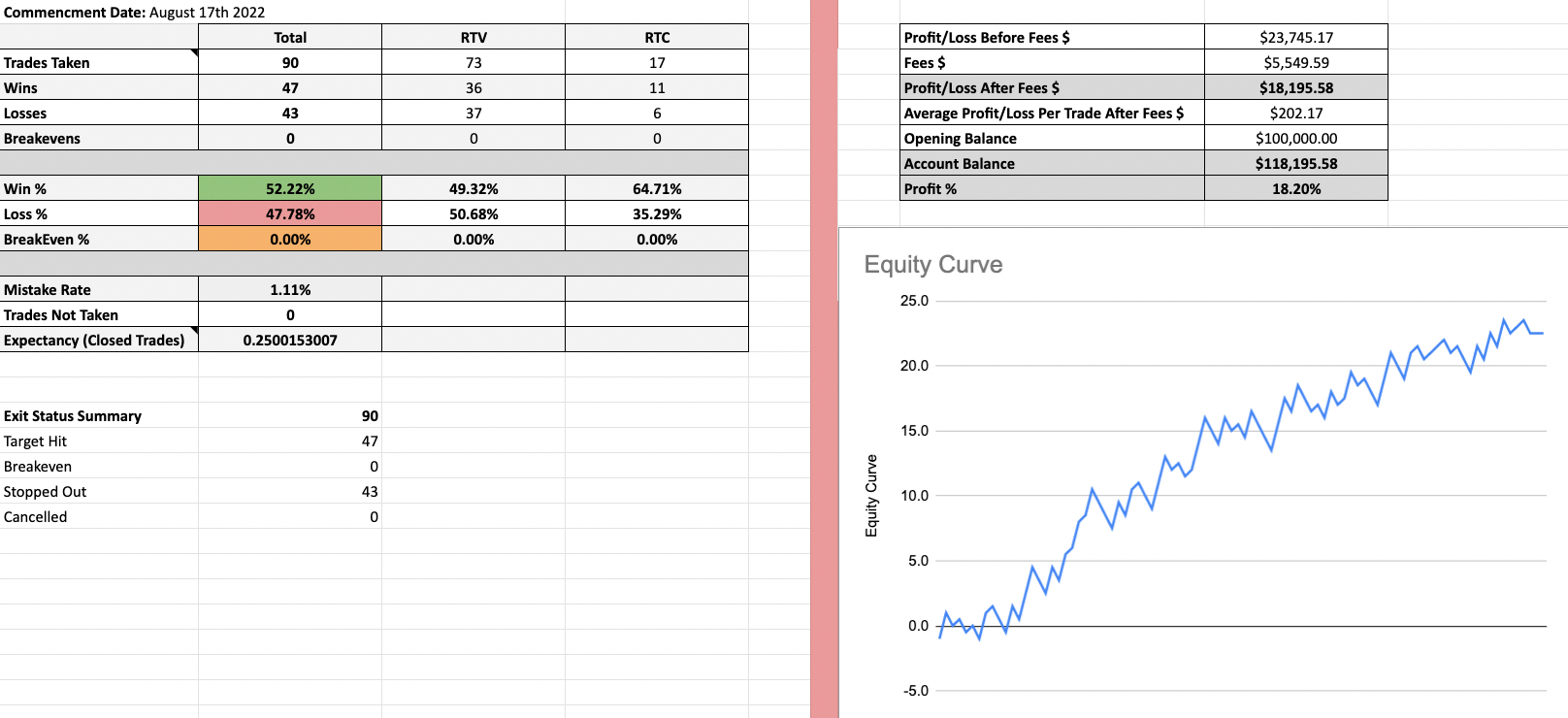
Task: Select the Opening Balance value cell
Action: point(1295,139)
